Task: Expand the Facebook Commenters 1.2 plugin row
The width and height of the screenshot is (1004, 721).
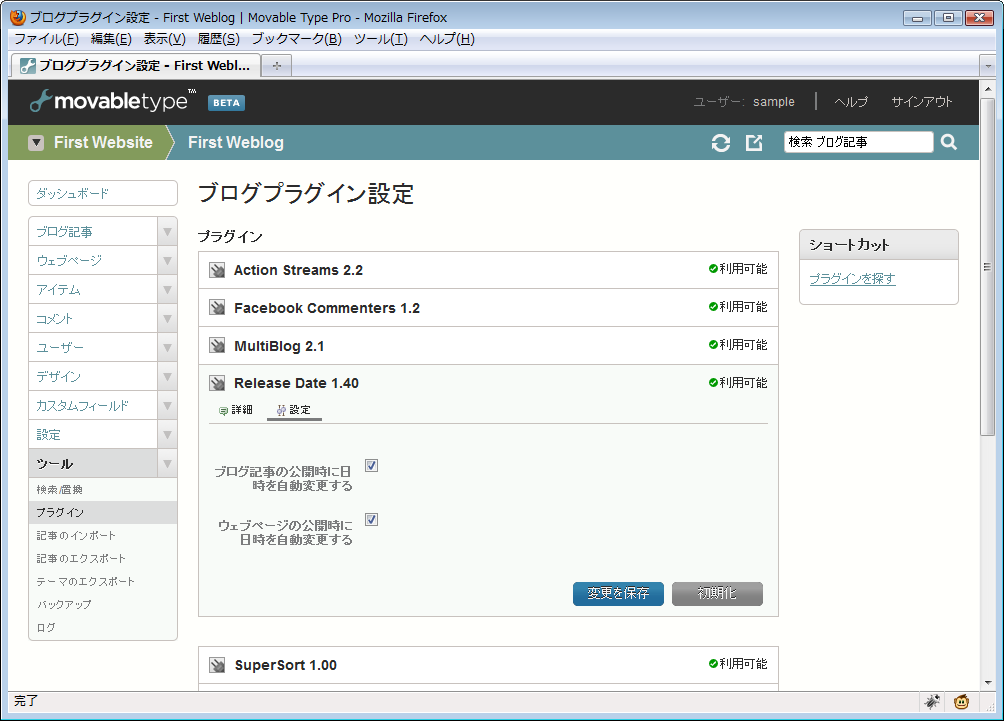Action: pyautogui.click(x=489, y=308)
